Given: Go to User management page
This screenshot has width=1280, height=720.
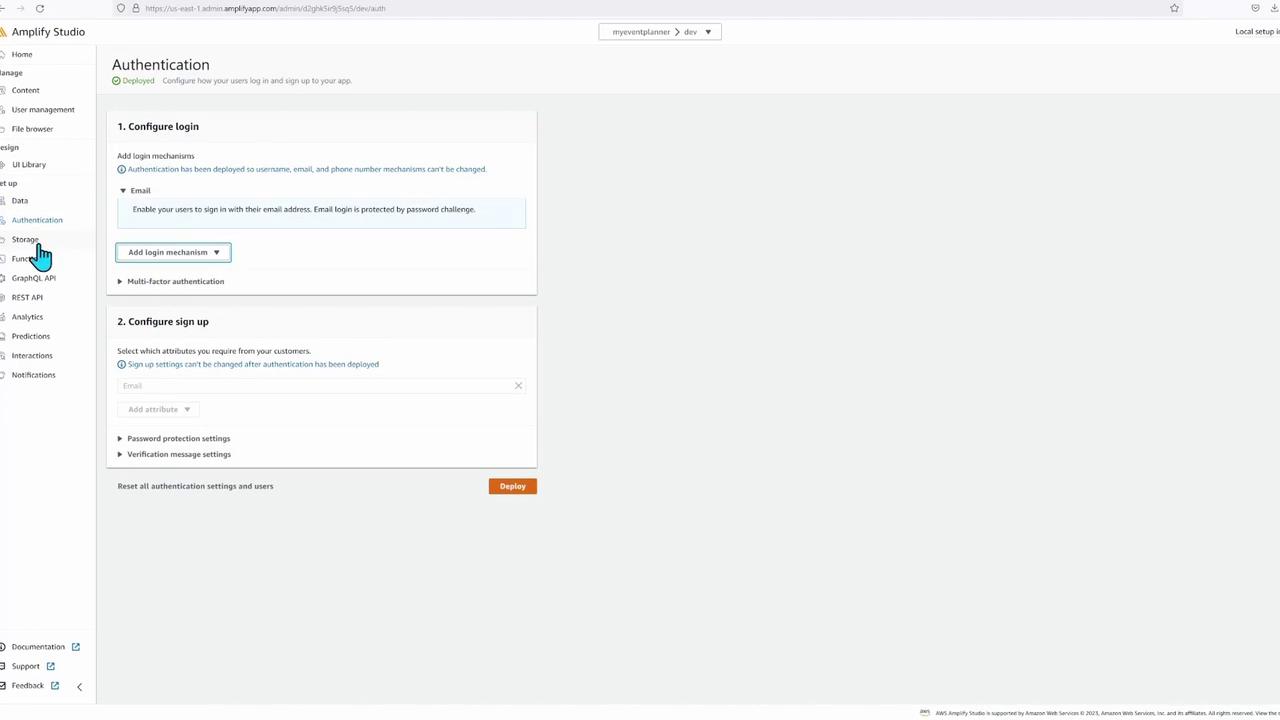Looking at the screenshot, I should point(43,110).
